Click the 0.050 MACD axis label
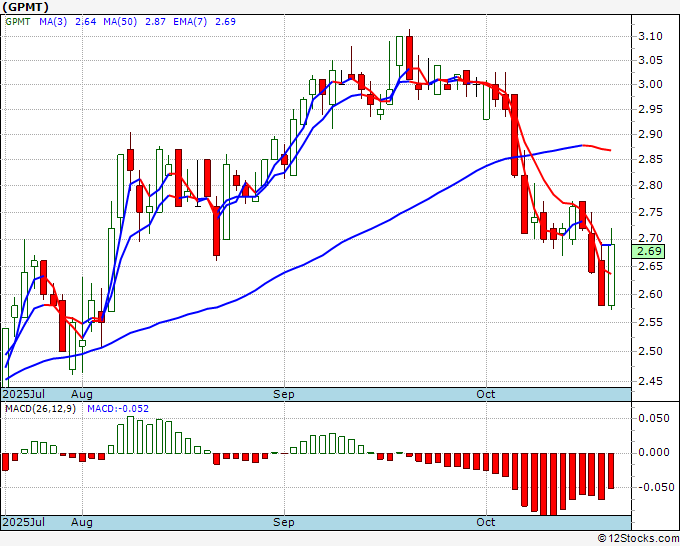This screenshot has width=680, height=546. 654,418
